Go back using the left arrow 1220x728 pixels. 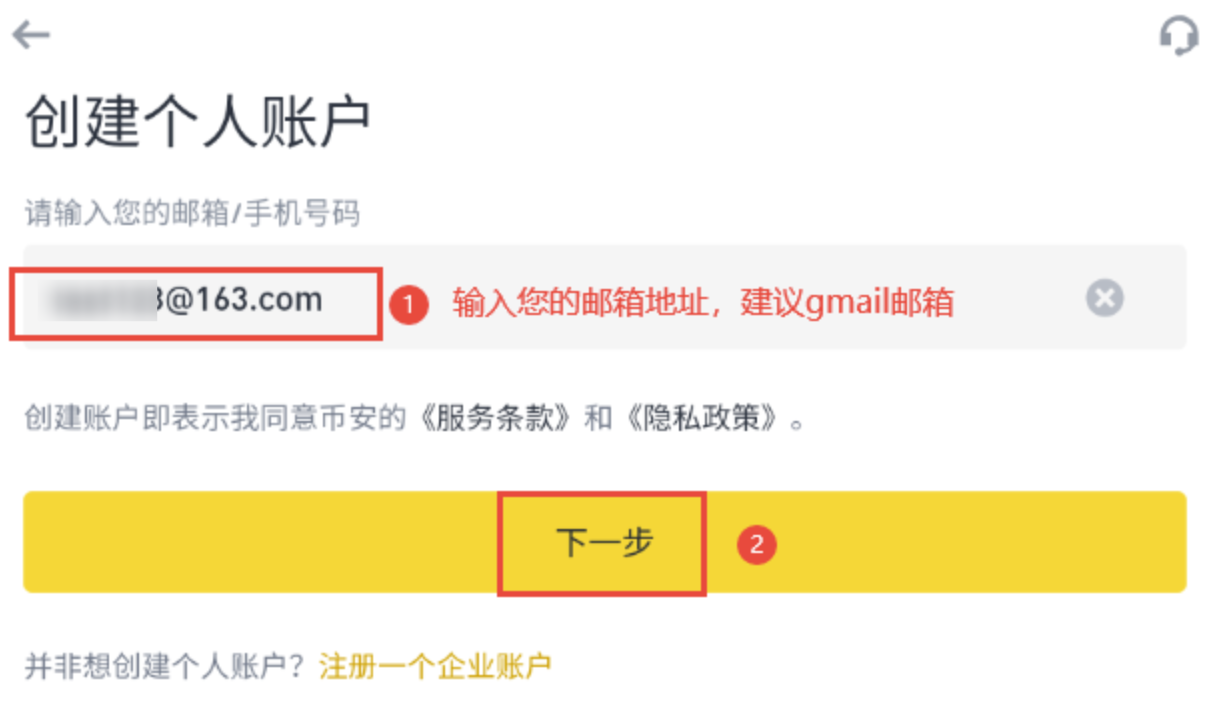31,36
